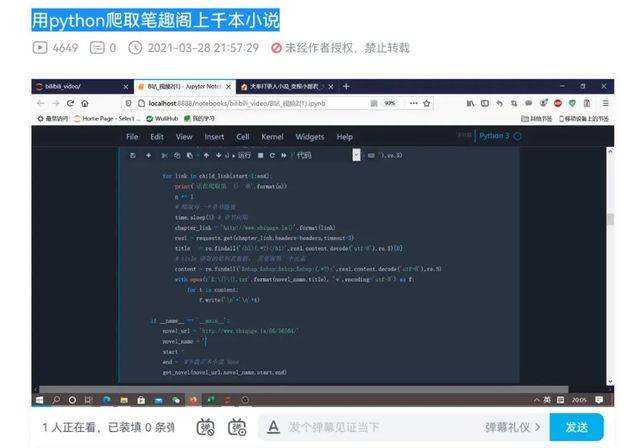Close the bilibili_video/ browser tab

(126, 86)
